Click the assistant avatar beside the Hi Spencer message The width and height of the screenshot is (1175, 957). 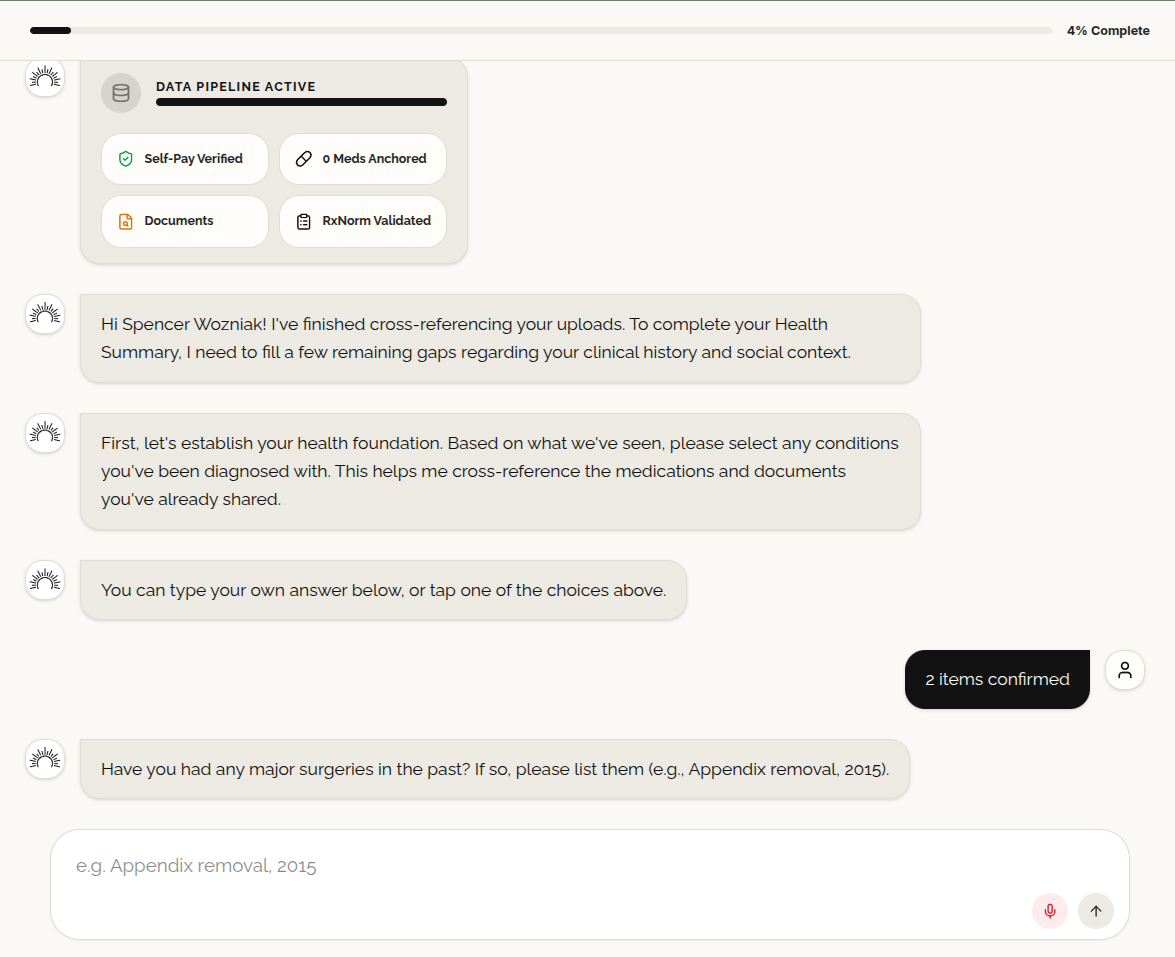click(45, 314)
